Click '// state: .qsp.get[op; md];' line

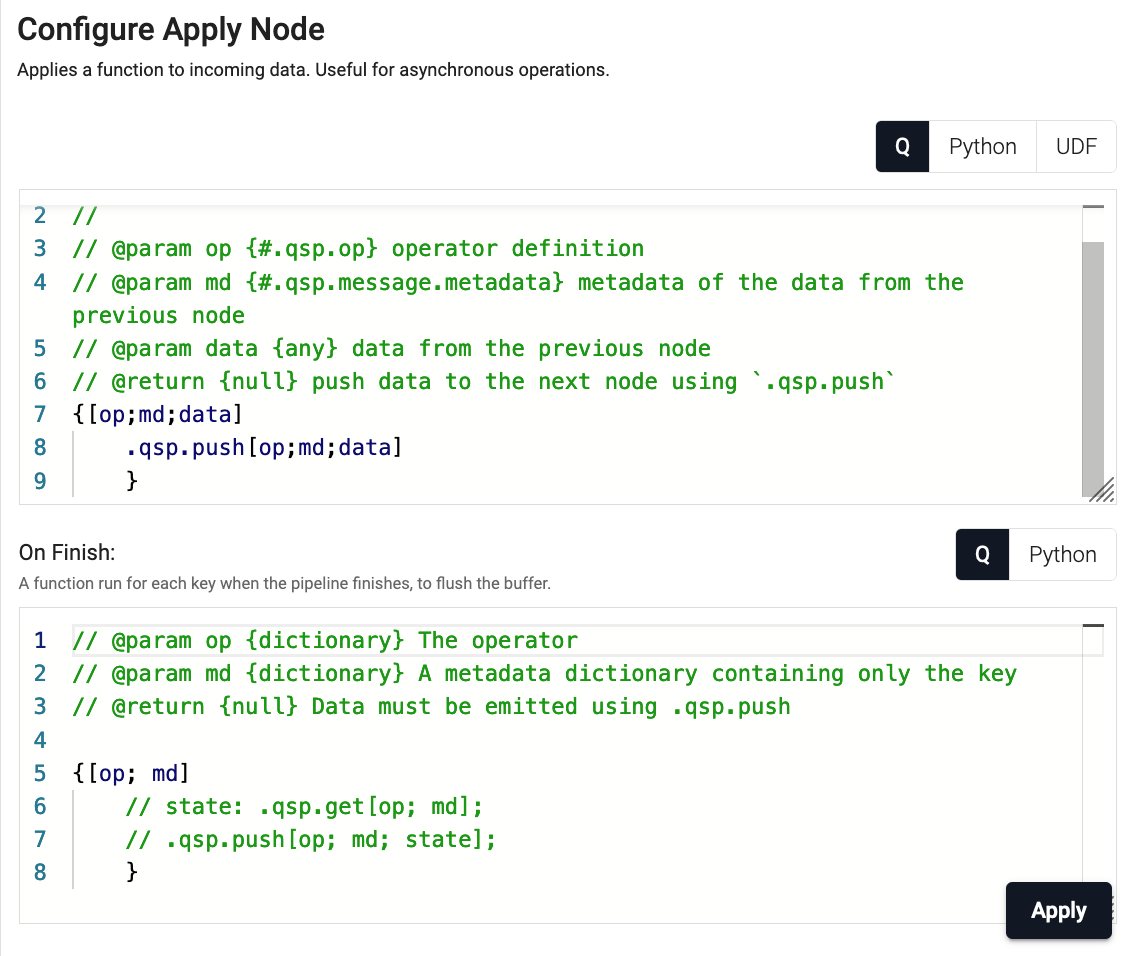pos(304,806)
